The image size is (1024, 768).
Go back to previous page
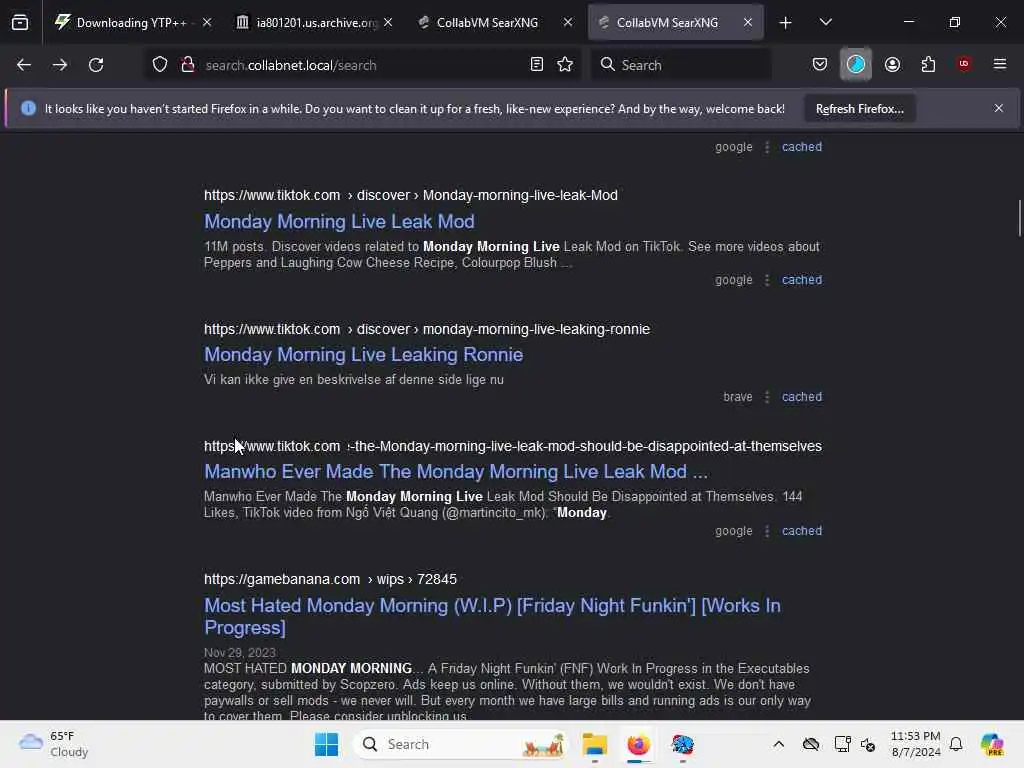(x=24, y=65)
